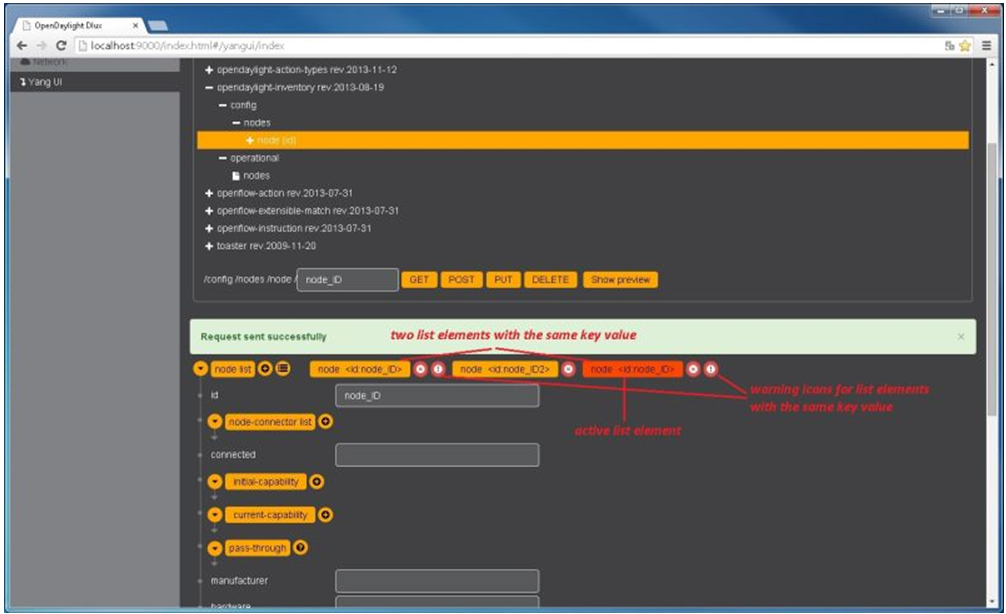Close the OpenDaylight Dlux tab

[135, 26]
